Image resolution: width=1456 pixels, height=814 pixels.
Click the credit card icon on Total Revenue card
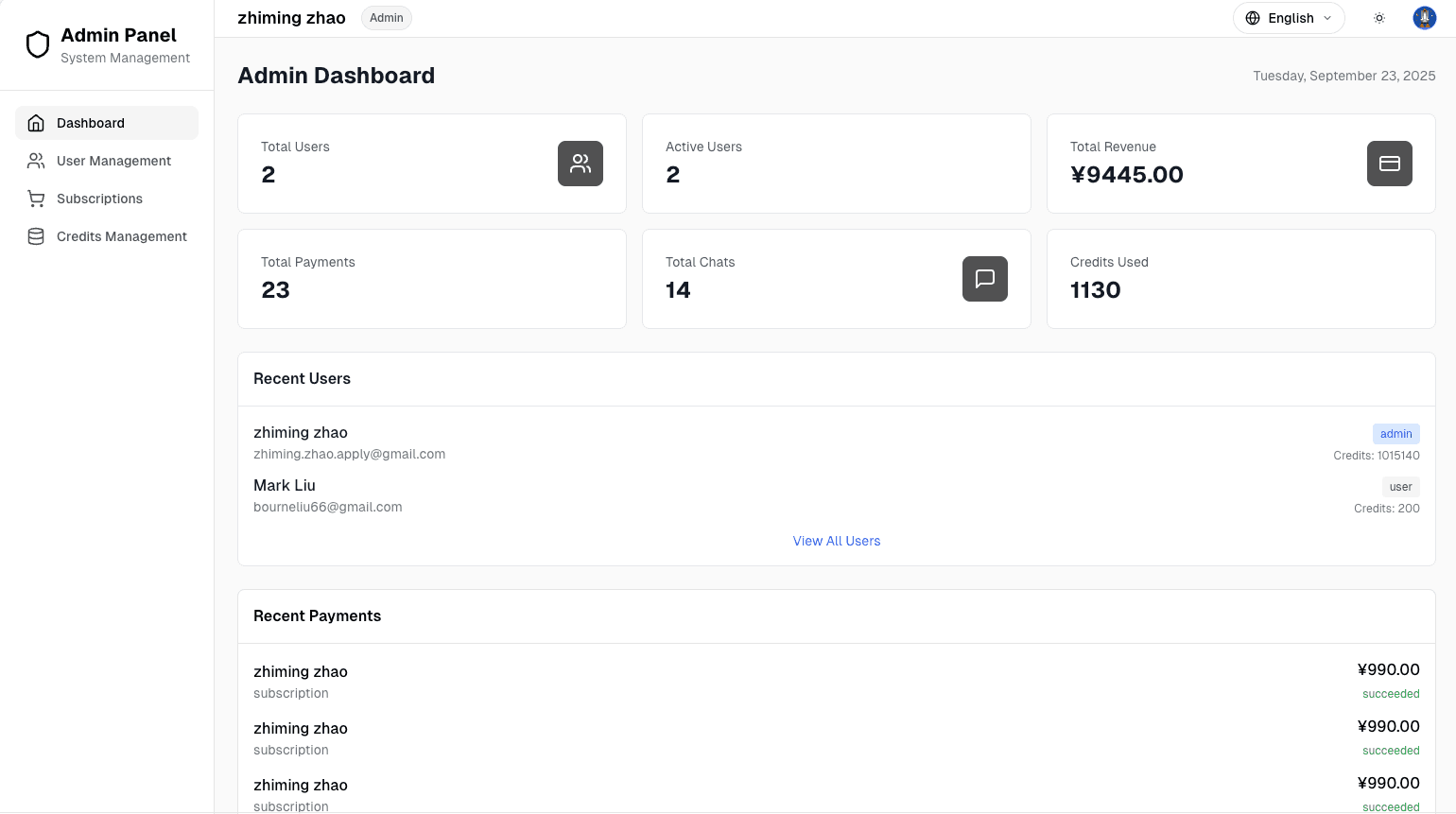(x=1389, y=164)
